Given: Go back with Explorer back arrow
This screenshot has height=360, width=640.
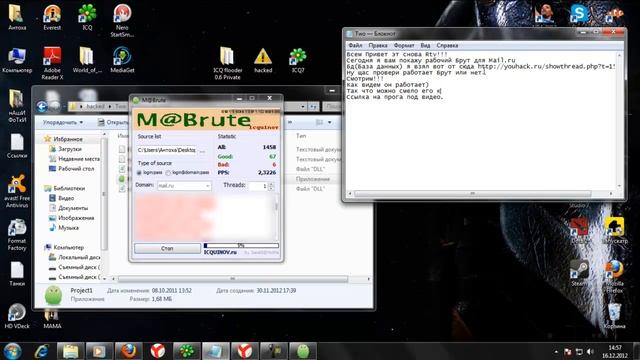Looking at the screenshot, I should click(x=42, y=107).
